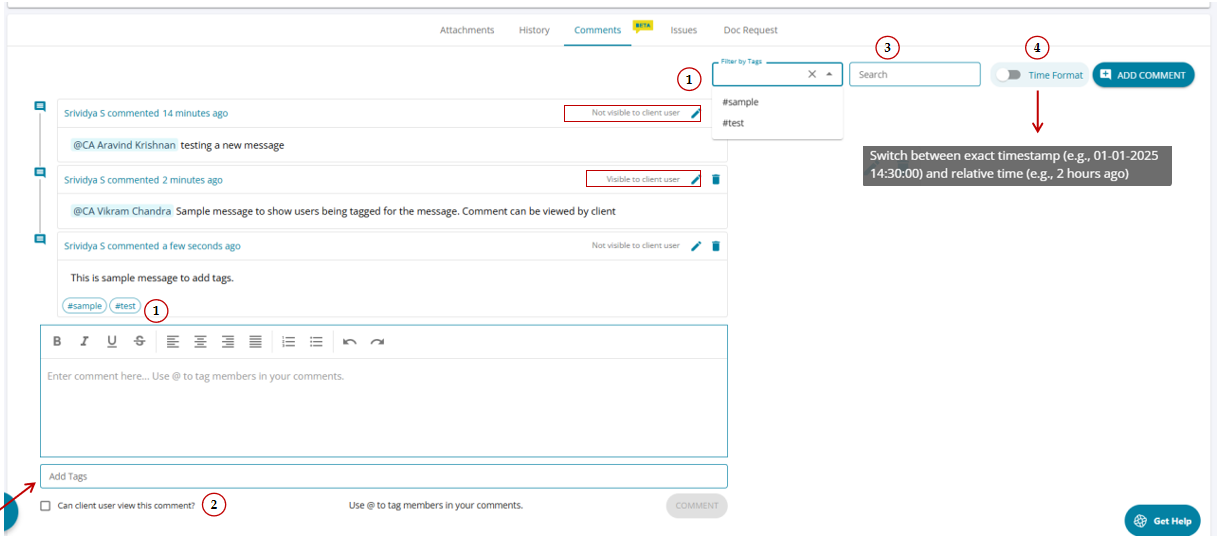Open the Get Help widget
This screenshot has height=546, width=1223.
(1162, 521)
